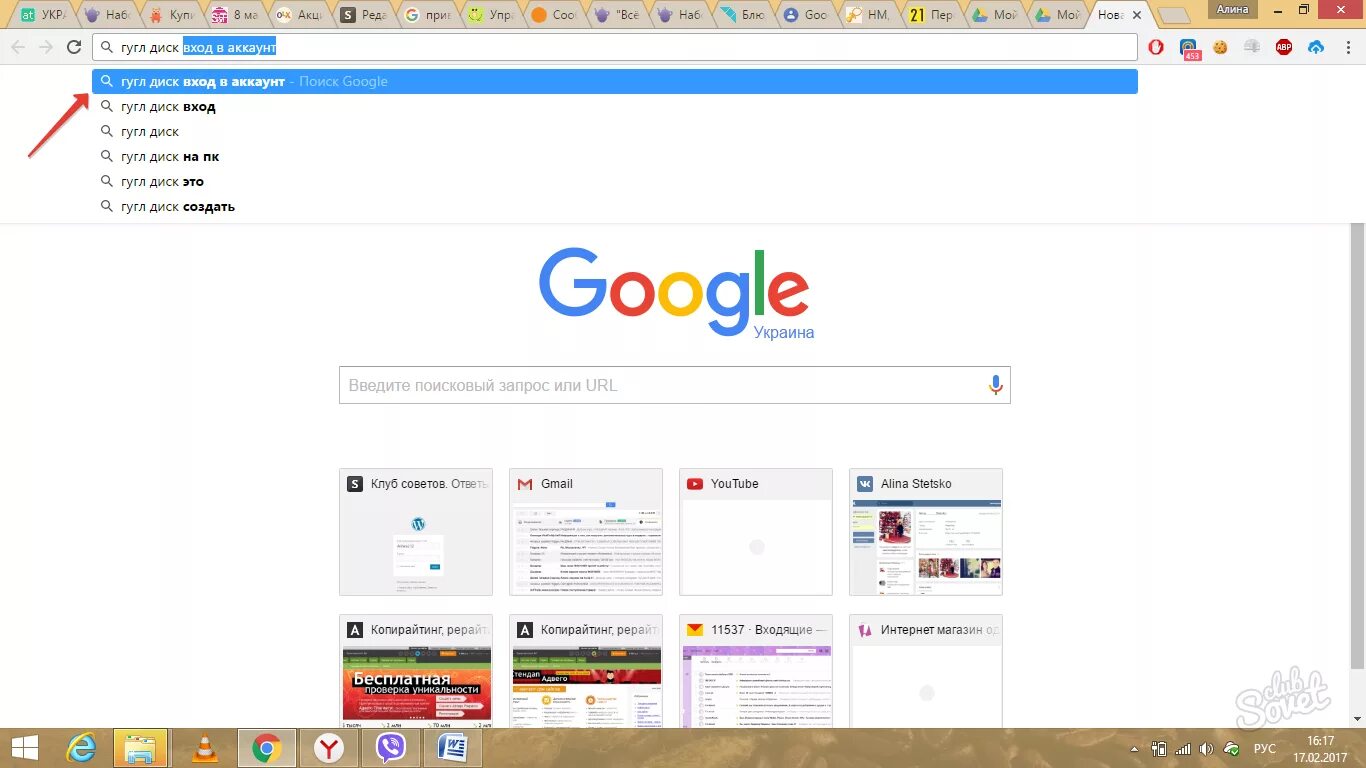Switch to the 'УКР' tab
This screenshot has width=1366, height=768.
pyautogui.click(x=45, y=15)
